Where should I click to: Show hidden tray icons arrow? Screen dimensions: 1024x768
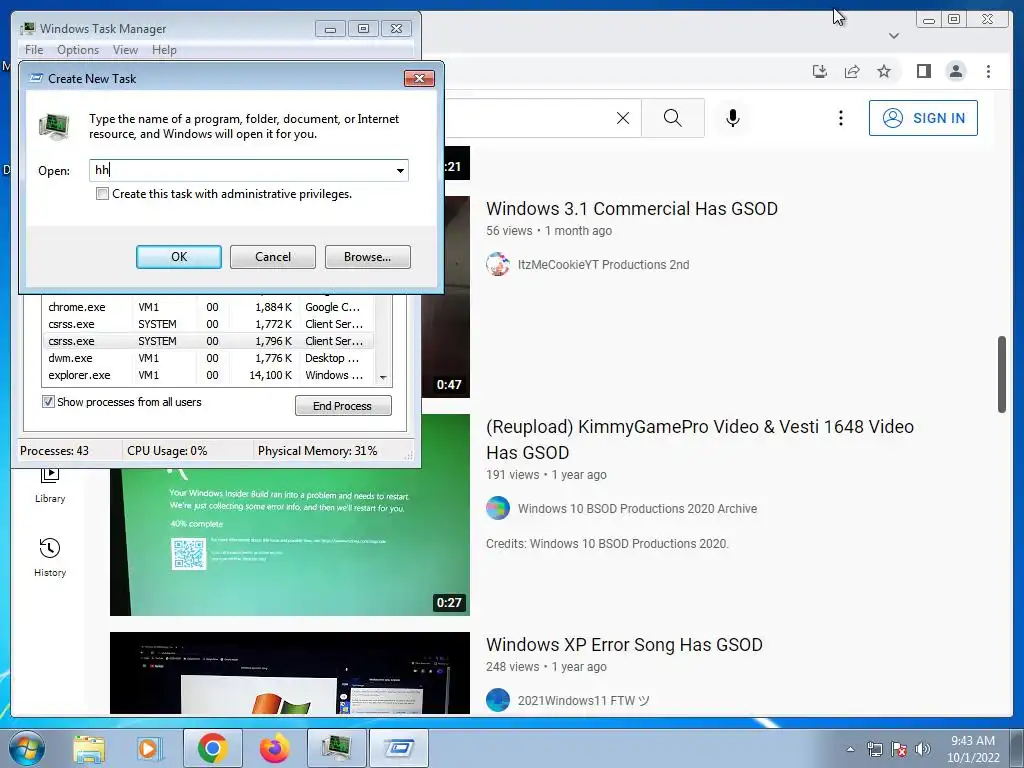coord(850,749)
